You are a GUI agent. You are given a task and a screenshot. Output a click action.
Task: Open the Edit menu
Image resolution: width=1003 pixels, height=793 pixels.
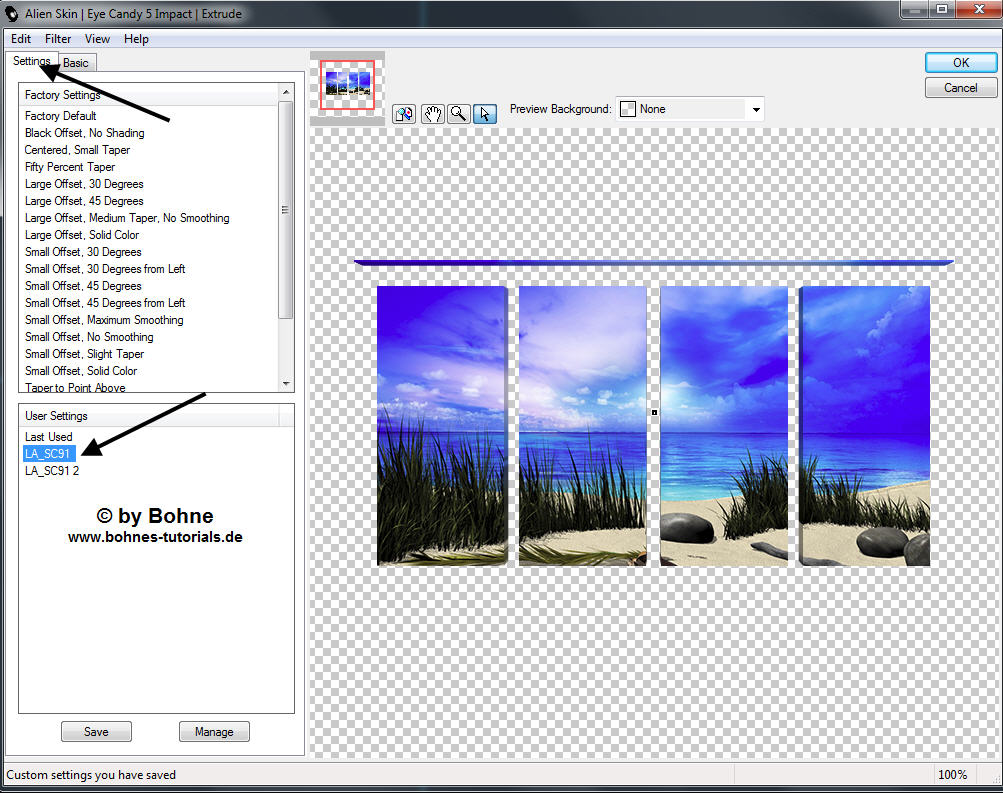pyautogui.click(x=21, y=39)
